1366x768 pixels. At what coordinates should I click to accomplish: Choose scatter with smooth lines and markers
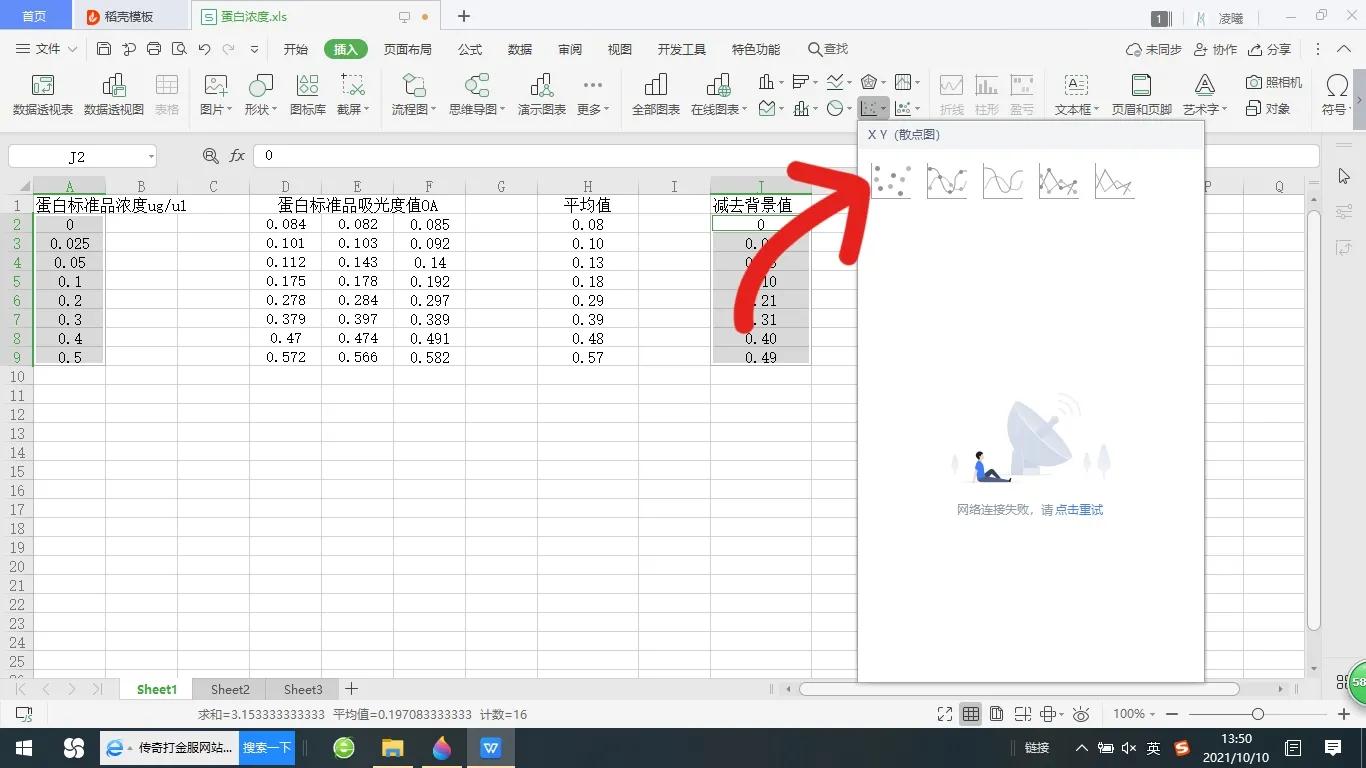947,181
